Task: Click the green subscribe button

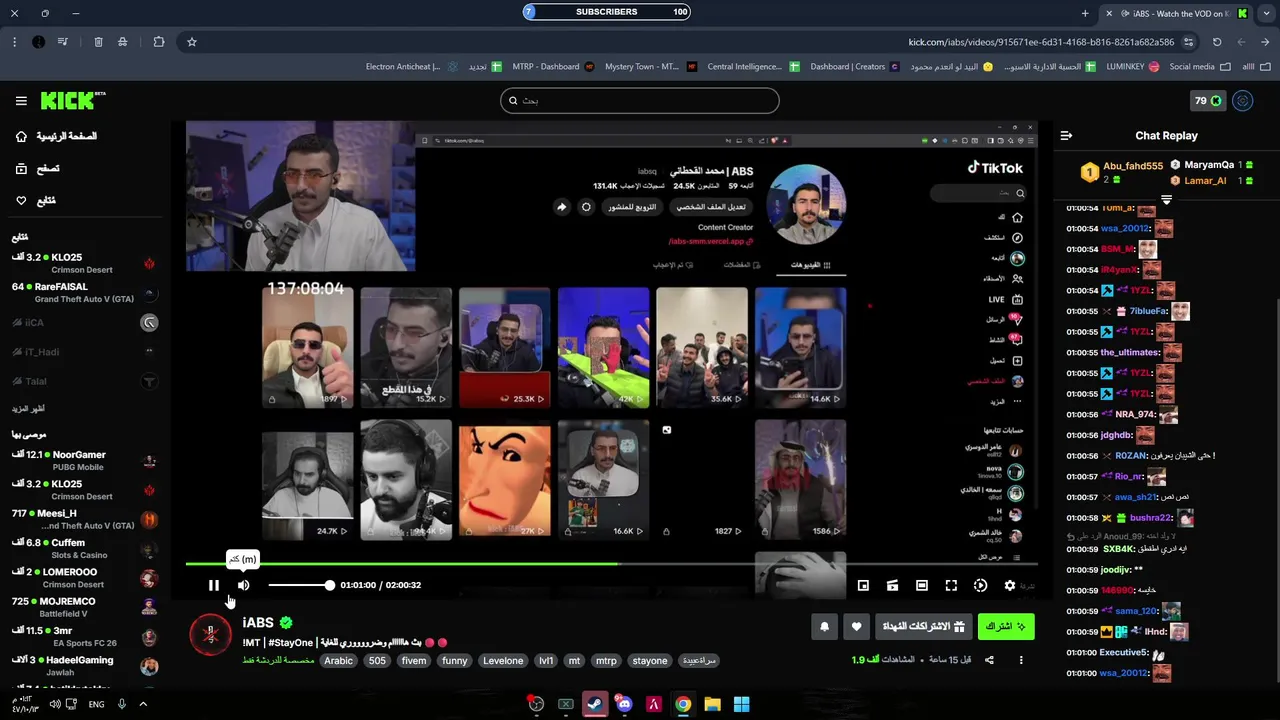Action: click(x=1006, y=627)
